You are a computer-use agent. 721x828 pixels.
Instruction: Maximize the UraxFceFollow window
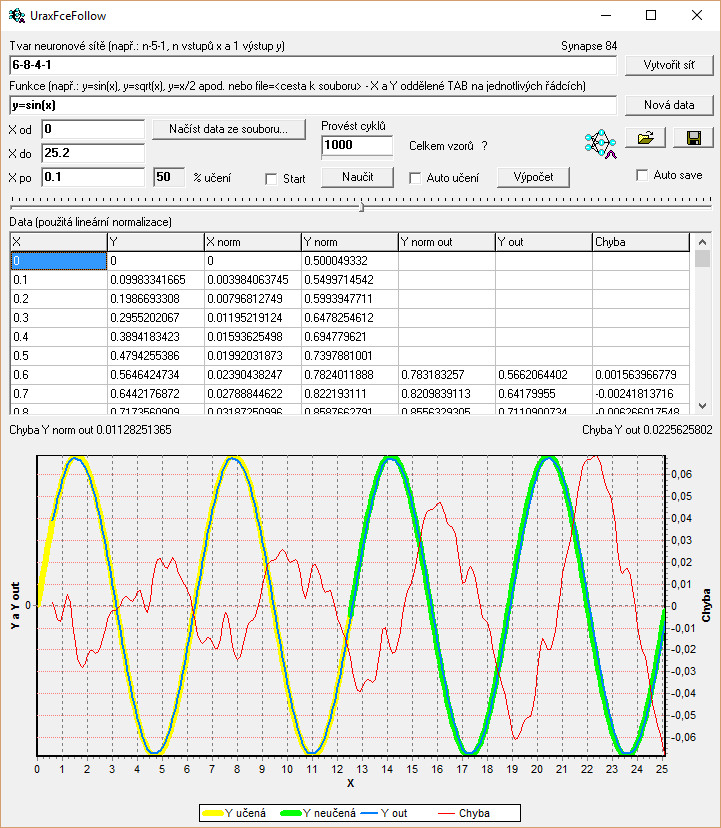point(651,15)
